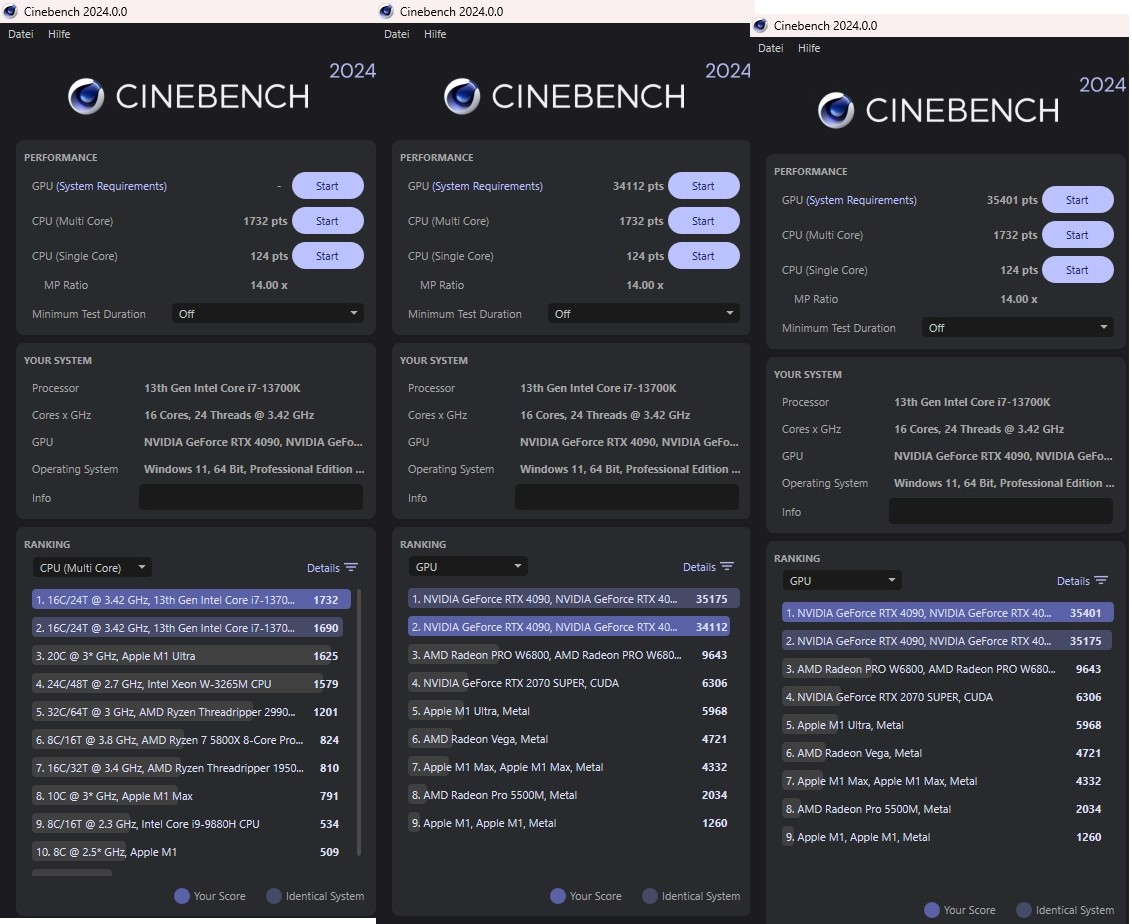Select ranking row scoring 1732 in left window
This screenshot has height=924, width=1132.
point(191,600)
